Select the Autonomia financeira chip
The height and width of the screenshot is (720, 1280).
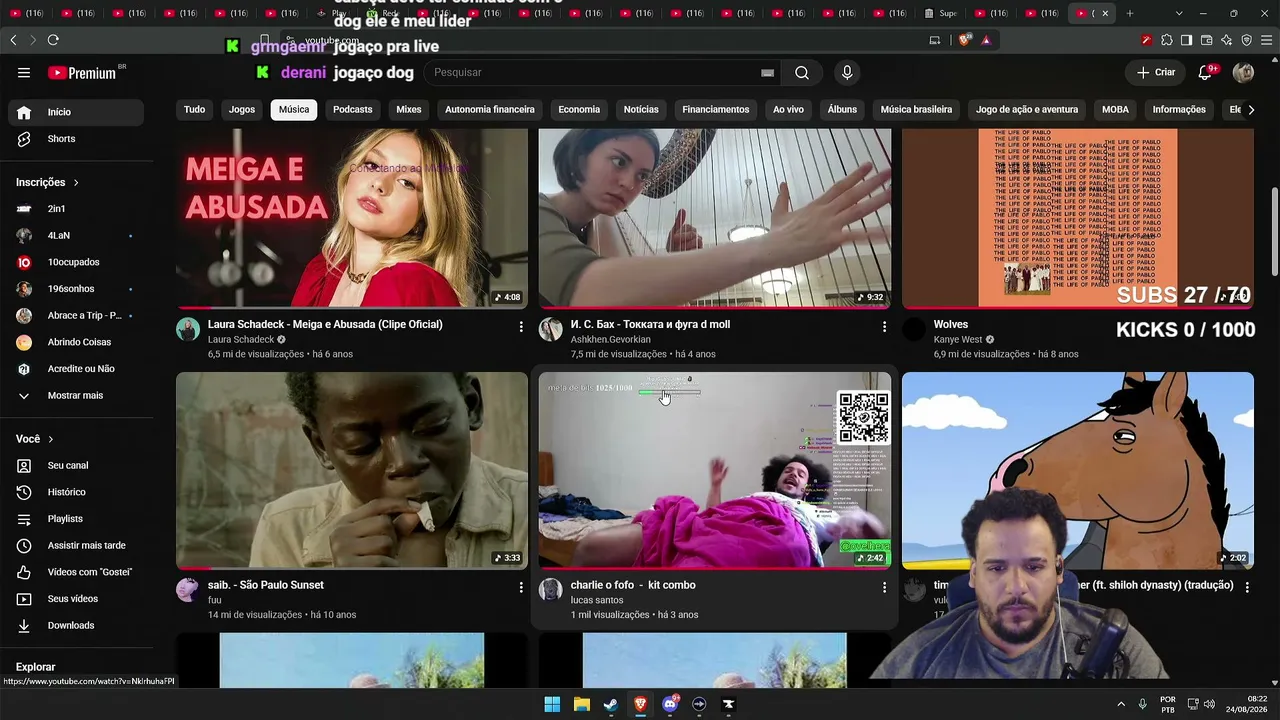point(490,109)
